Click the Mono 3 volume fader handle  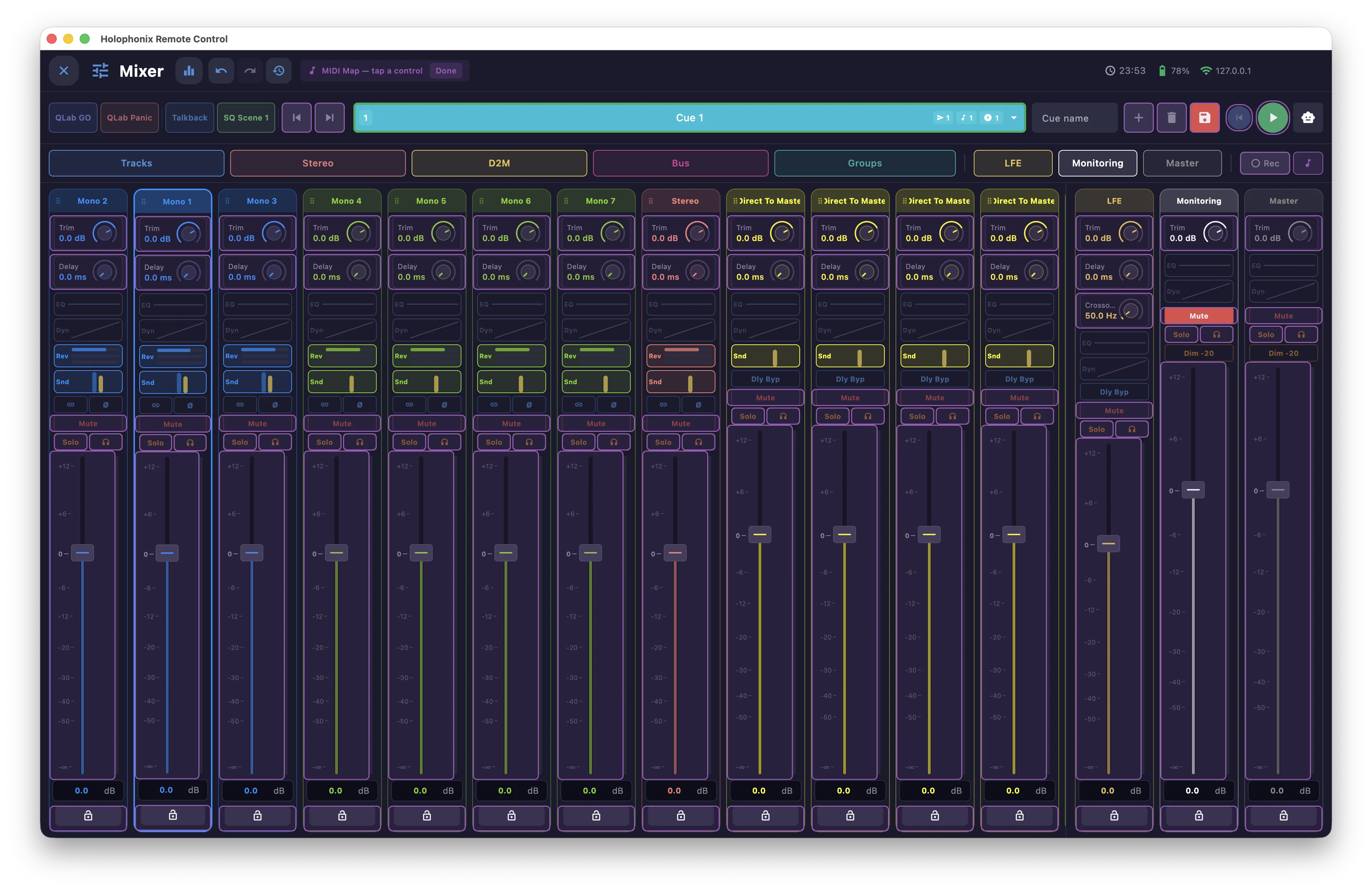pyautogui.click(x=252, y=553)
